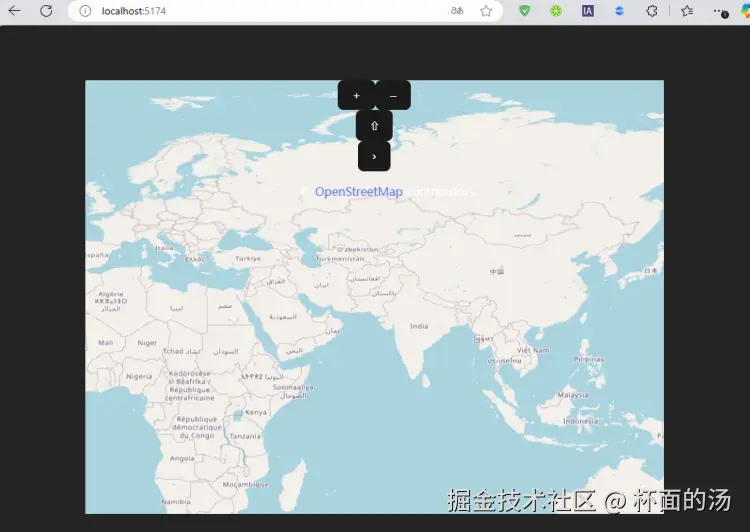The height and width of the screenshot is (532, 750).
Task: Click the Việt Nam label on map
Action: 533,350
